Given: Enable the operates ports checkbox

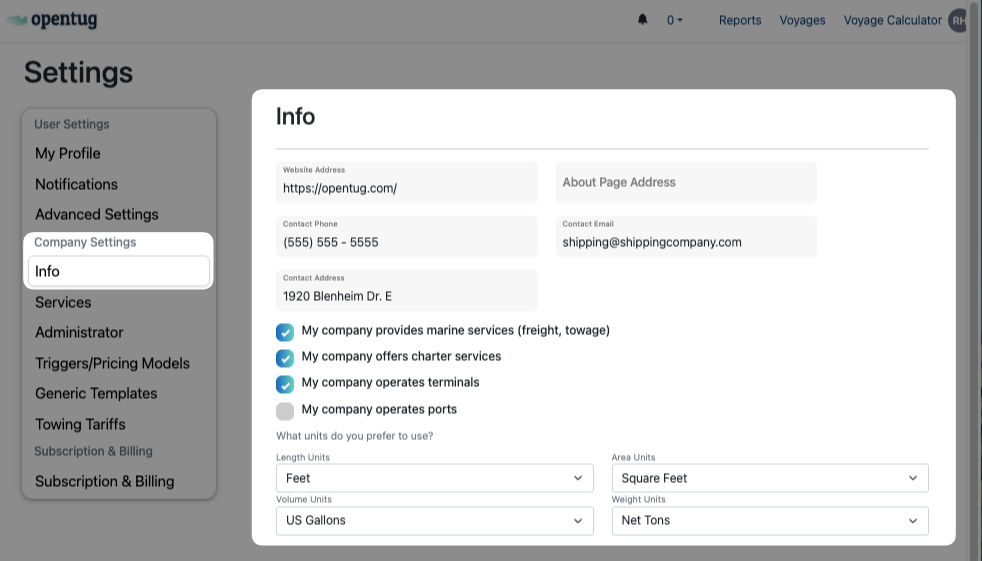Looking at the screenshot, I should 285,411.
